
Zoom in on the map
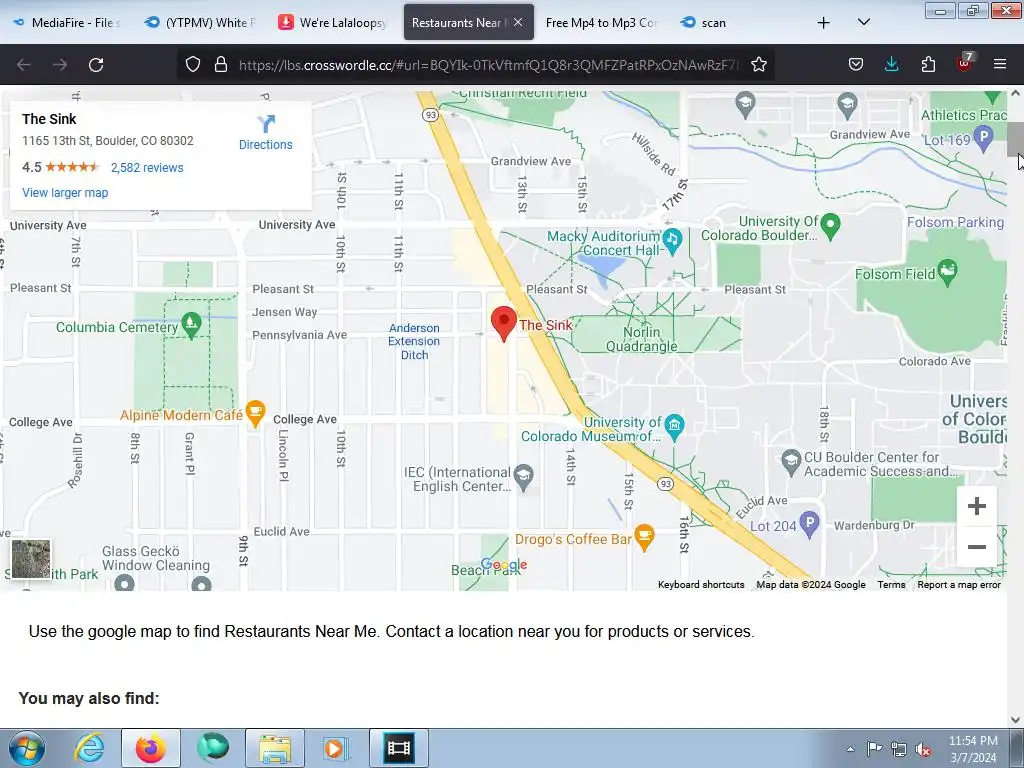click(x=976, y=505)
